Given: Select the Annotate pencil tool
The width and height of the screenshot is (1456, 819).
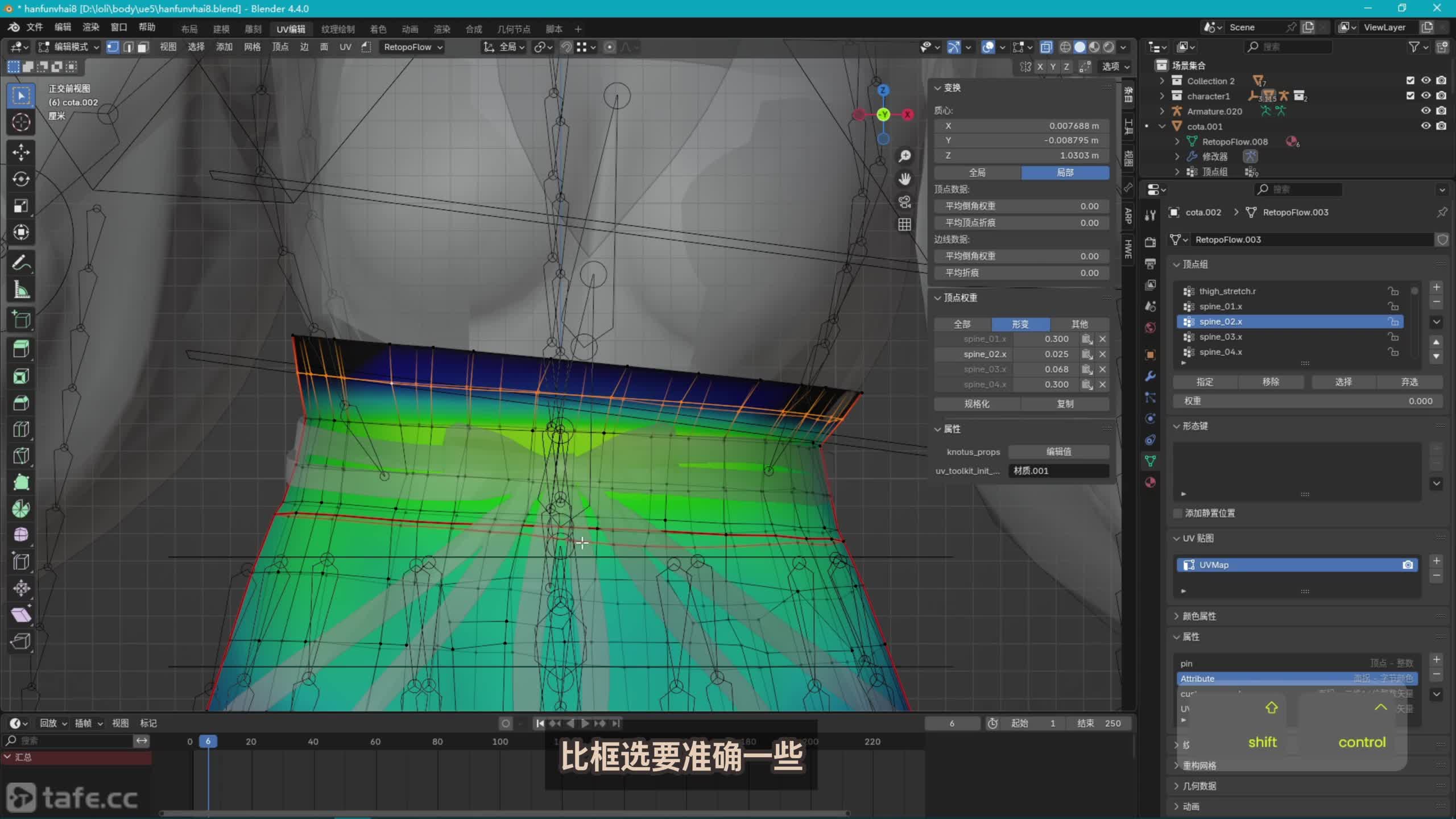Looking at the screenshot, I should [x=21, y=263].
